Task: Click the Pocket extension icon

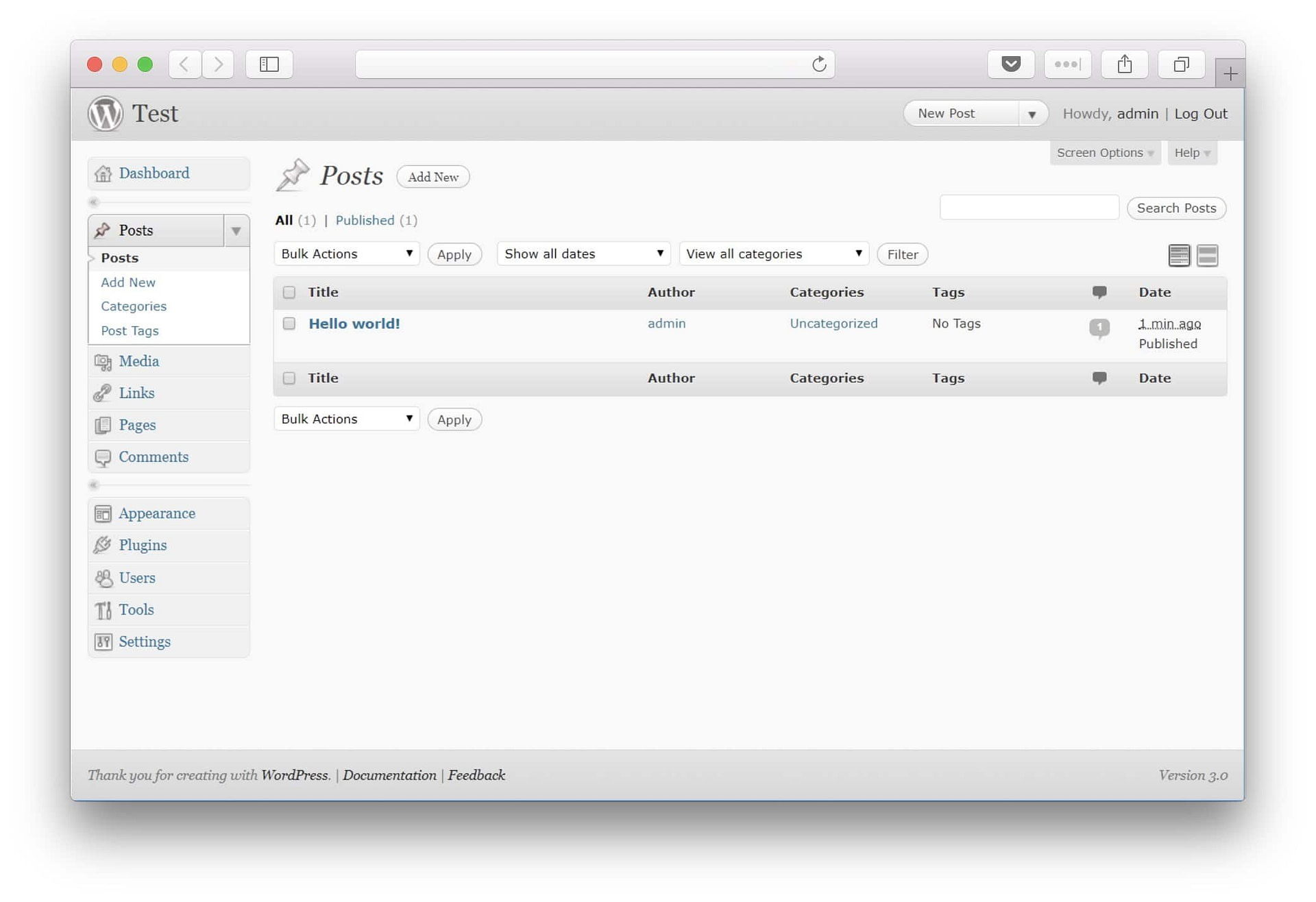Action: 1011,64
